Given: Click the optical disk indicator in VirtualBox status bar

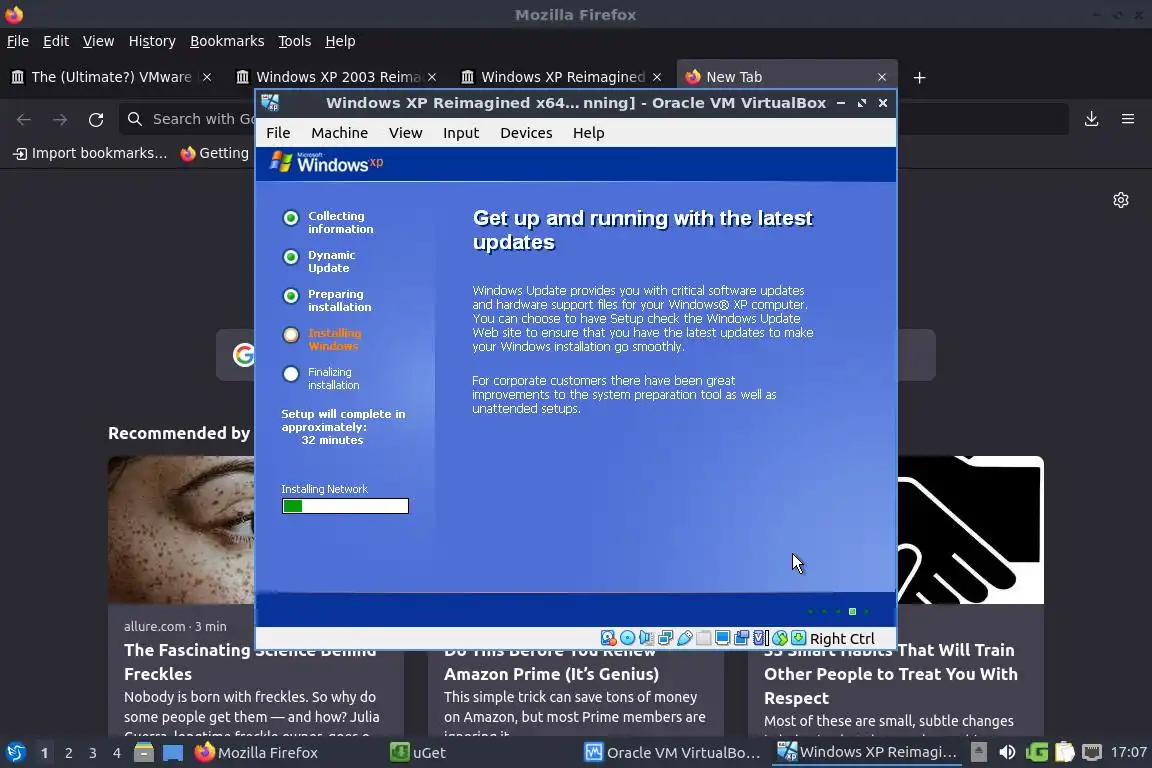Looking at the screenshot, I should pos(627,638).
